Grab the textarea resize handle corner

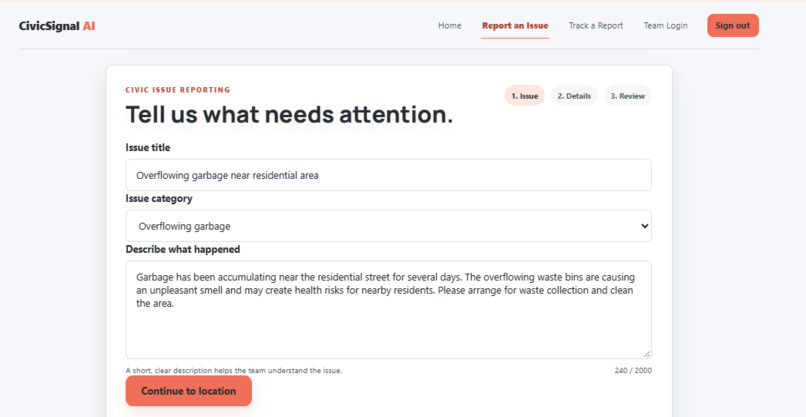[x=646, y=354]
